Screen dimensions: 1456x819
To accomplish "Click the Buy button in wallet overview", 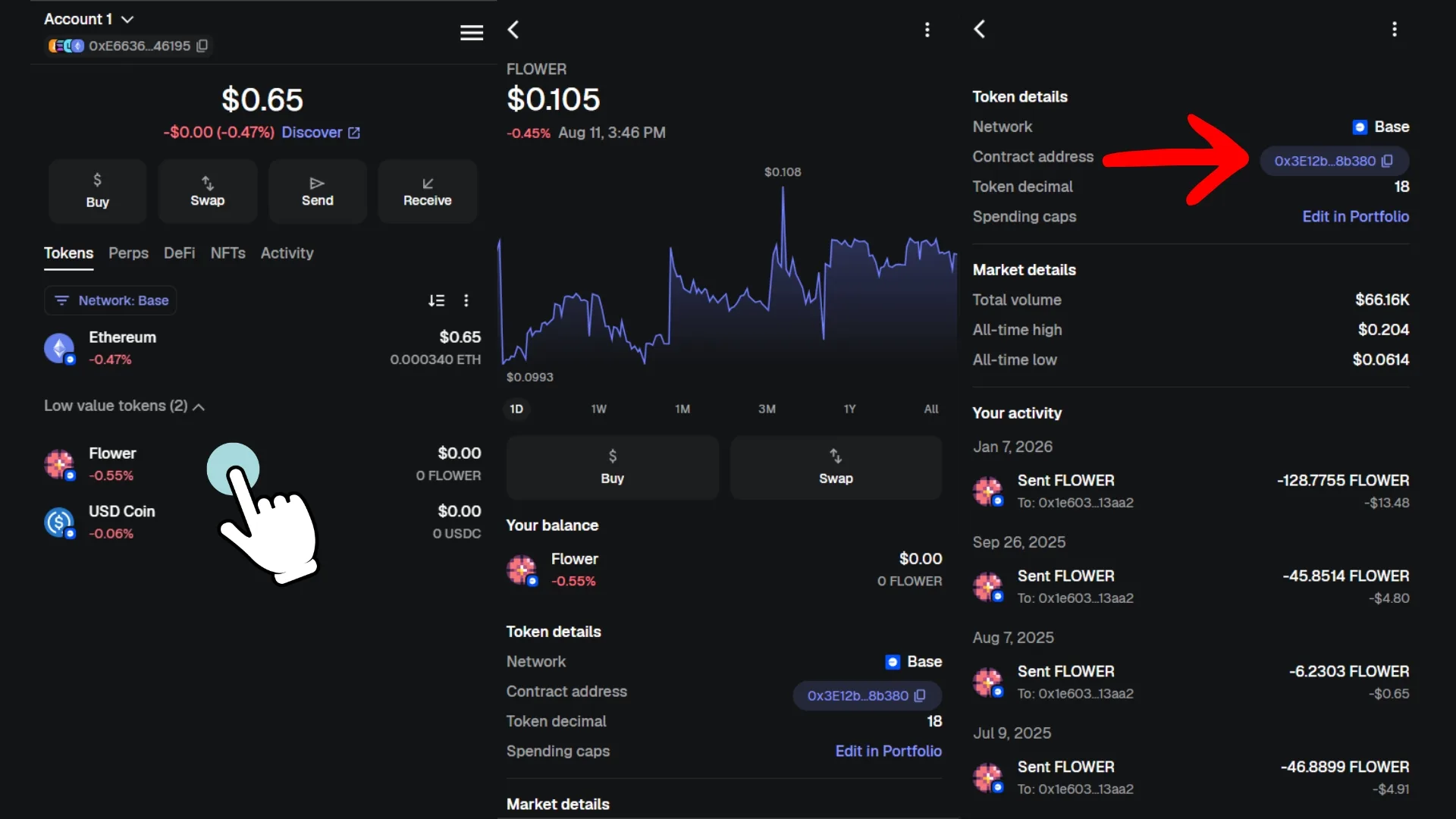I will (97, 191).
